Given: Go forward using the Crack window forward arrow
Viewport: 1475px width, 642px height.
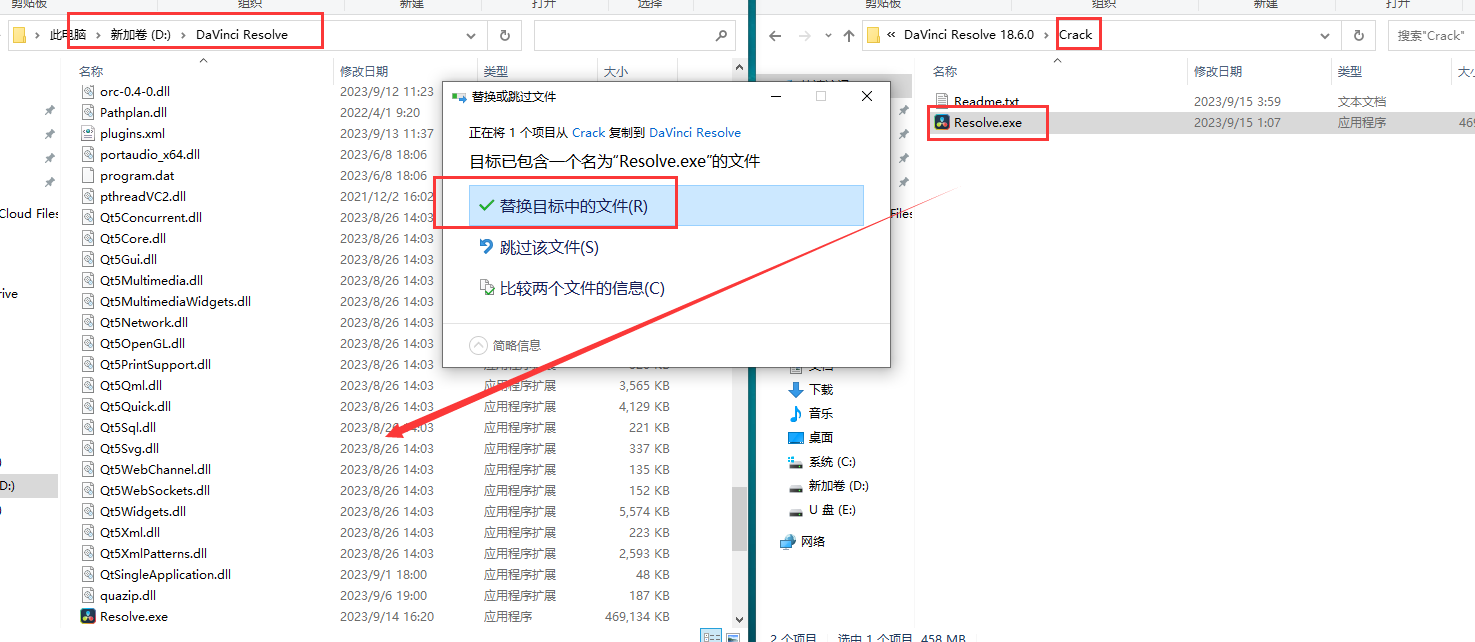Looking at the screenshot, I should (x=806, y=36).
